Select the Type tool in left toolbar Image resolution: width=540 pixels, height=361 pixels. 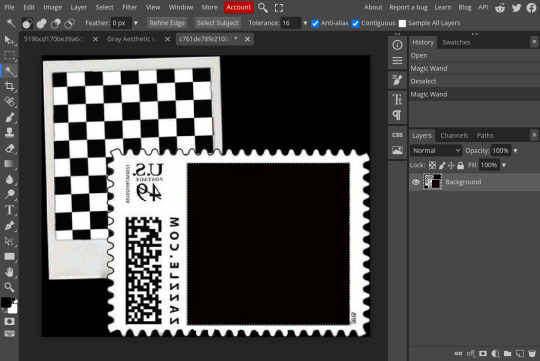pyautogui.click(x=9, y=210)
